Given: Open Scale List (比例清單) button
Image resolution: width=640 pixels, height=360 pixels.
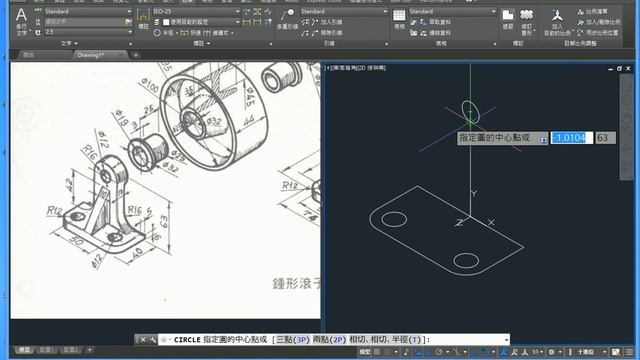Looking at the screenshot, I should point(592,12).
